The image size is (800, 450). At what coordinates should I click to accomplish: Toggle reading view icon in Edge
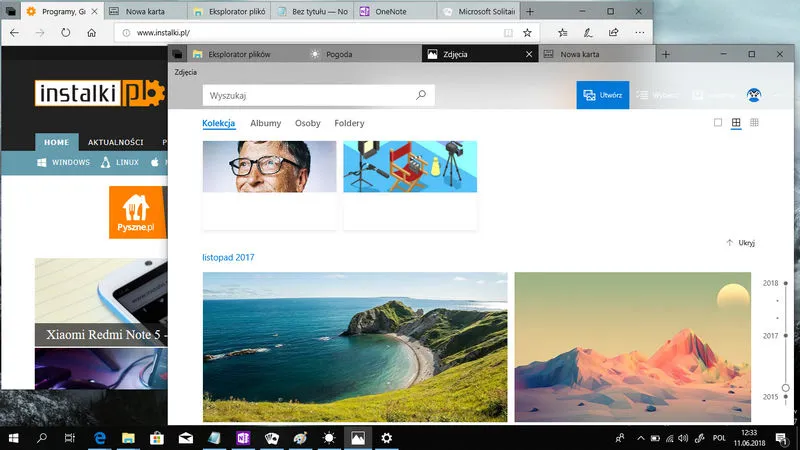(508, 33)
